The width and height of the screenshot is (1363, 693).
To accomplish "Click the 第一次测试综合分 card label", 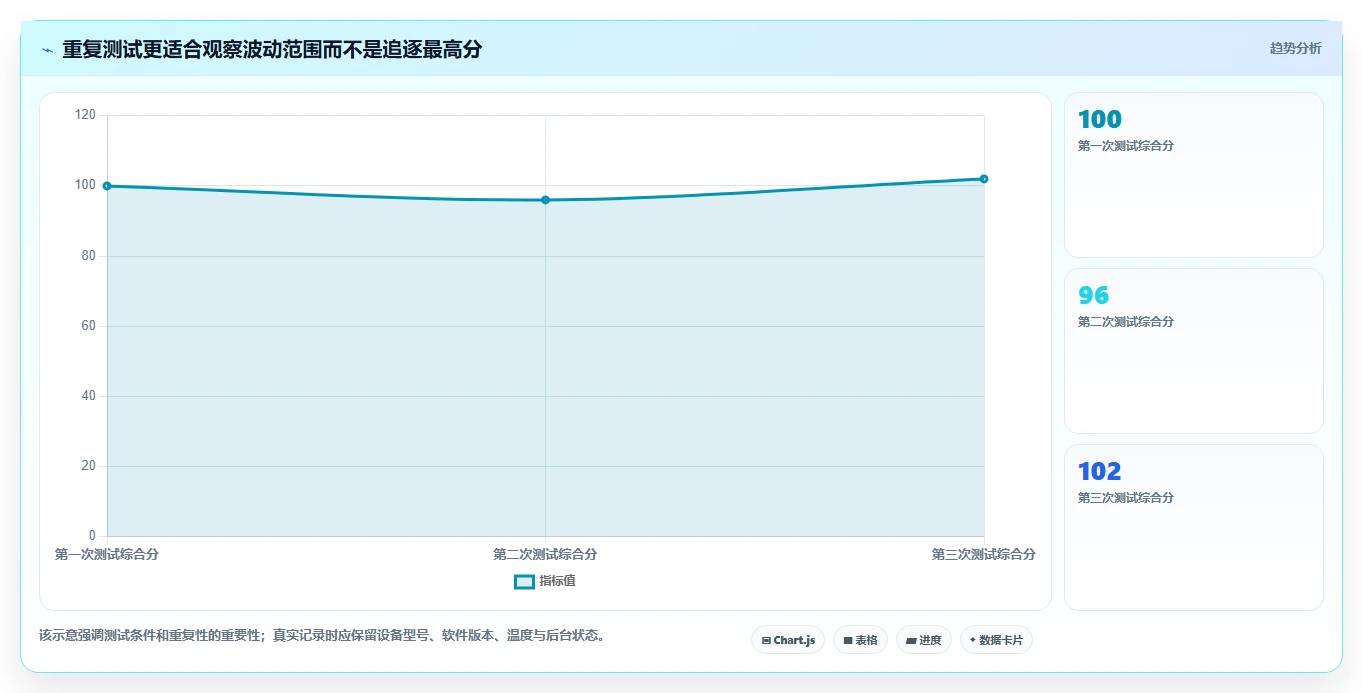I will 1126,146.
